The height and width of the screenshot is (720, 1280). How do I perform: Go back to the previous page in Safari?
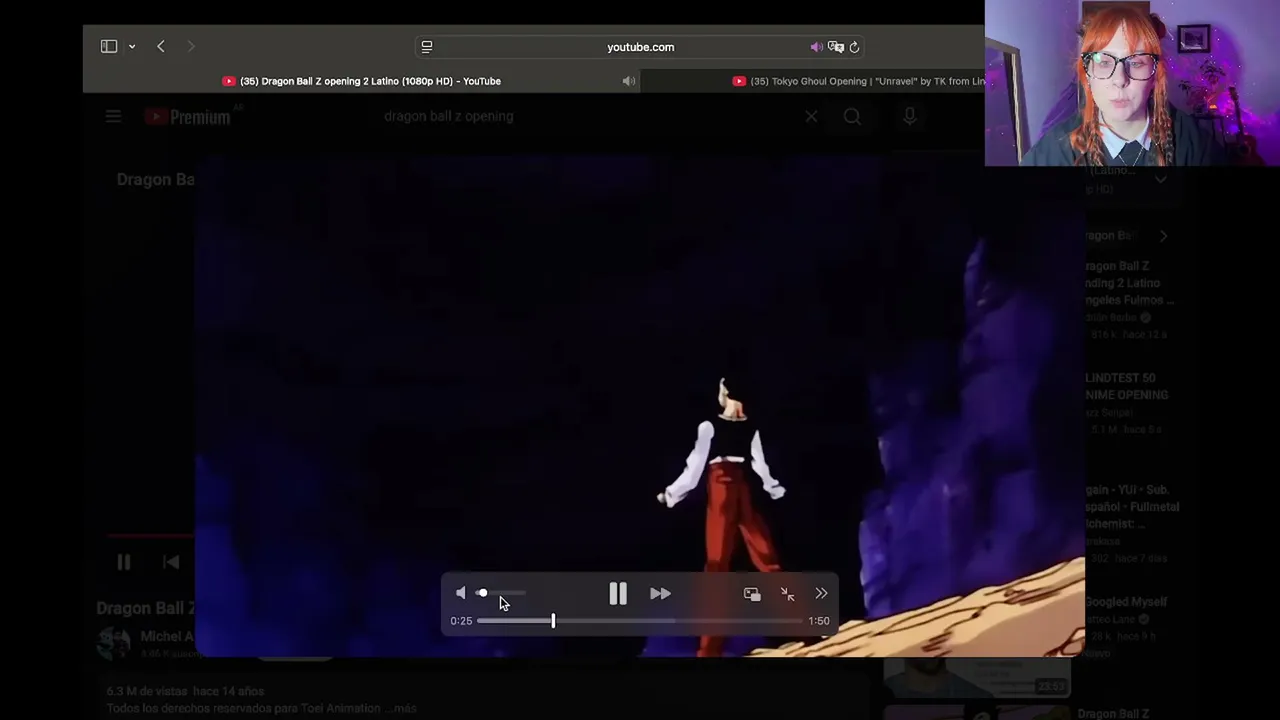(x=160, y=46)
